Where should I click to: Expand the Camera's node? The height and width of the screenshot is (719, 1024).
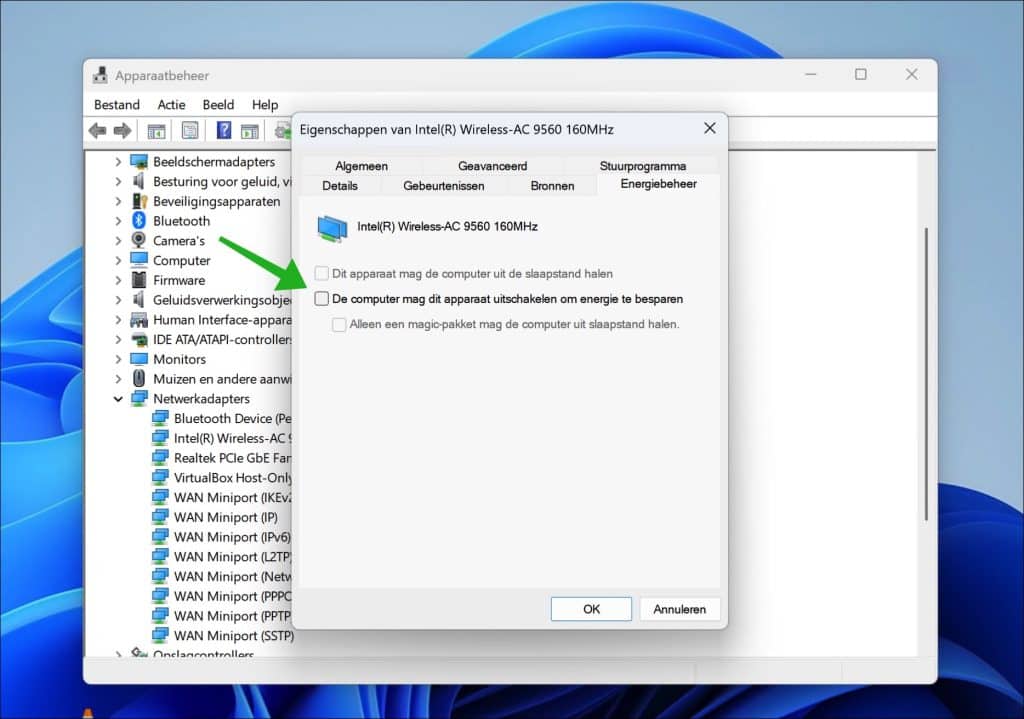pos(118,241)
